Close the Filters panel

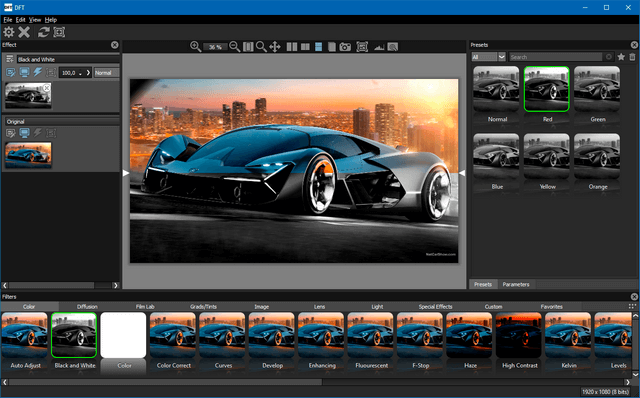click(634, 297)
